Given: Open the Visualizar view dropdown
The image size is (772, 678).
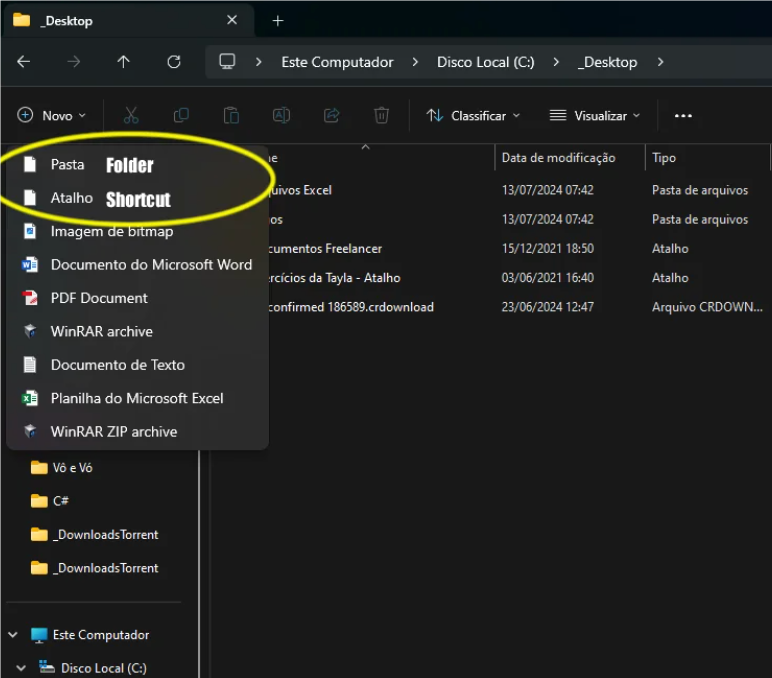Looking at the screenshot, I should coord(595,116).
